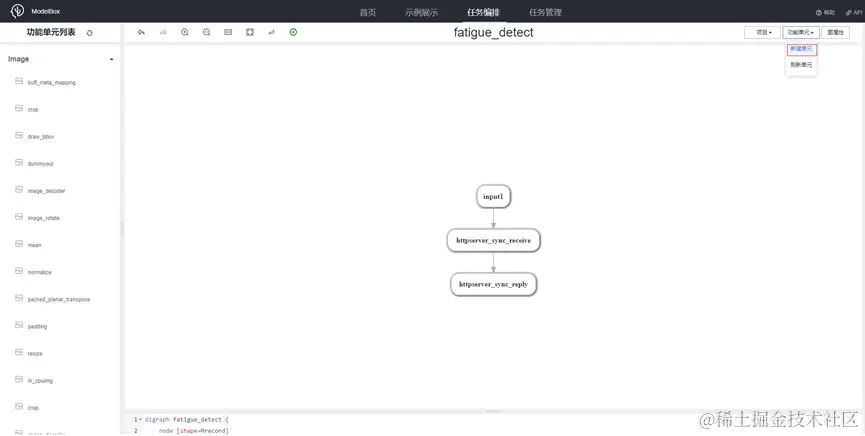
Task: Click the Image category label
Action: click(x=18, y=59)
